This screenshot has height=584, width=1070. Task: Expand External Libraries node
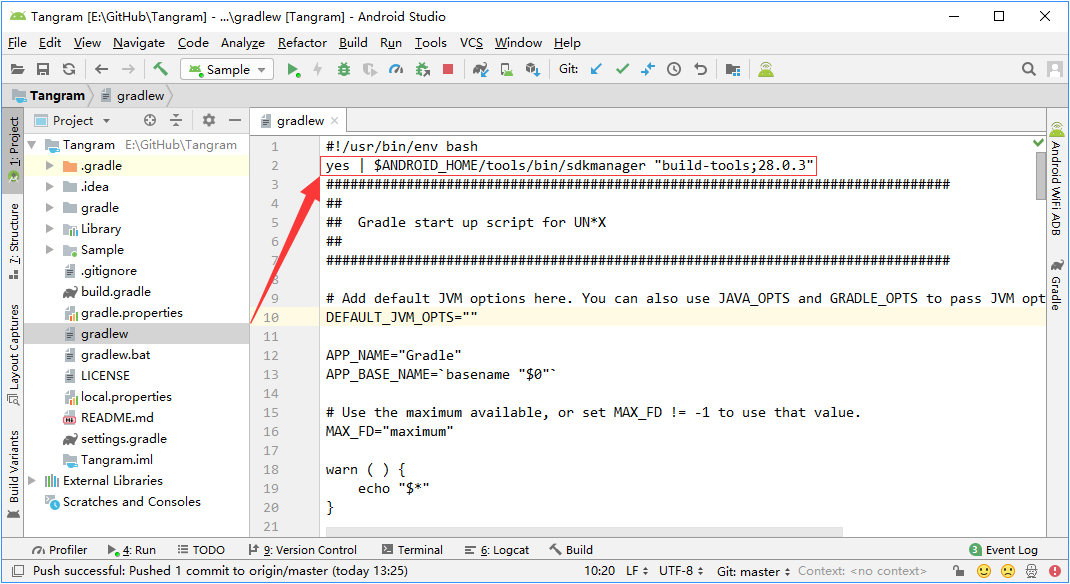coord(31,480)
